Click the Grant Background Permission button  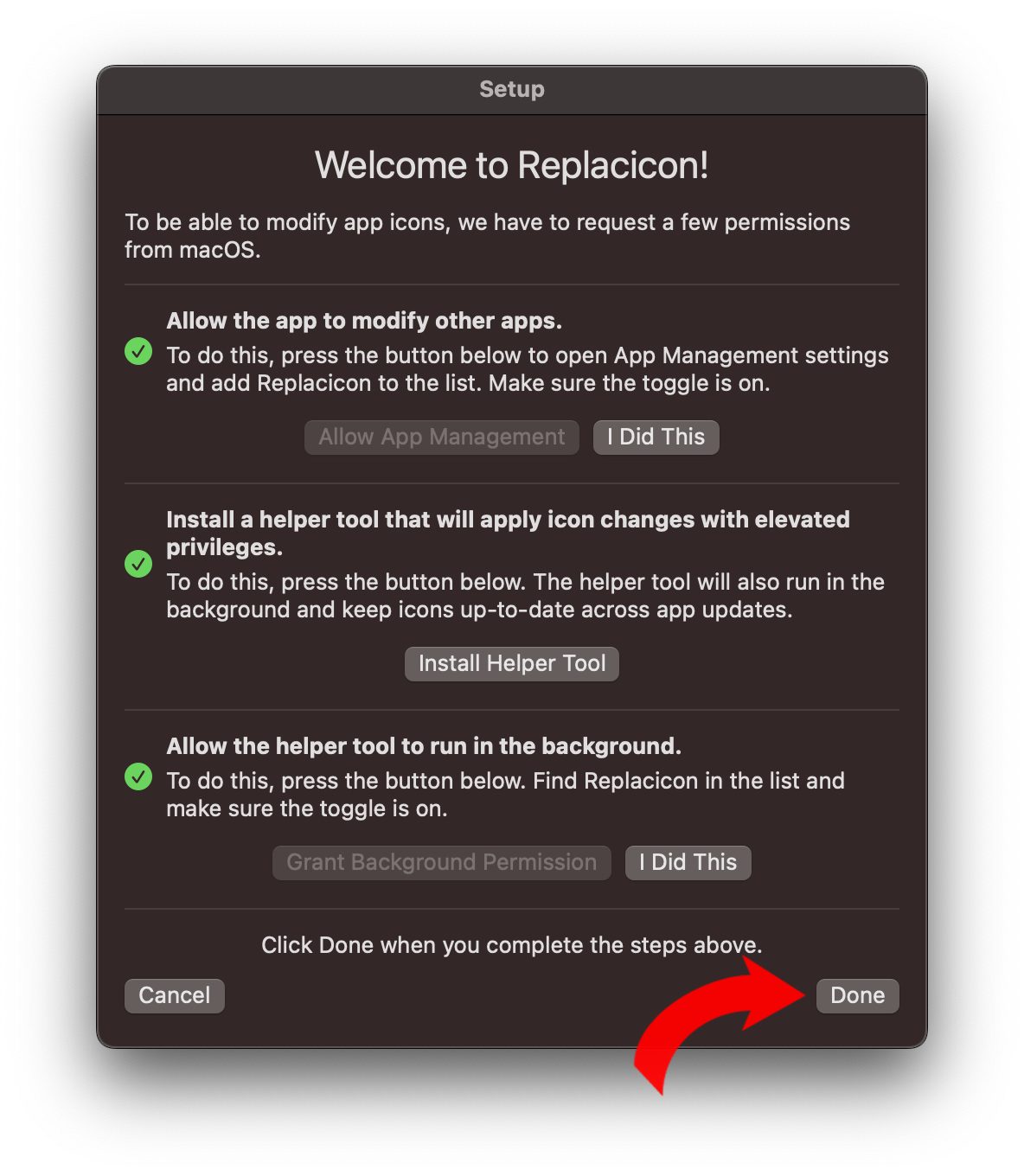click(x=442, y=862)
